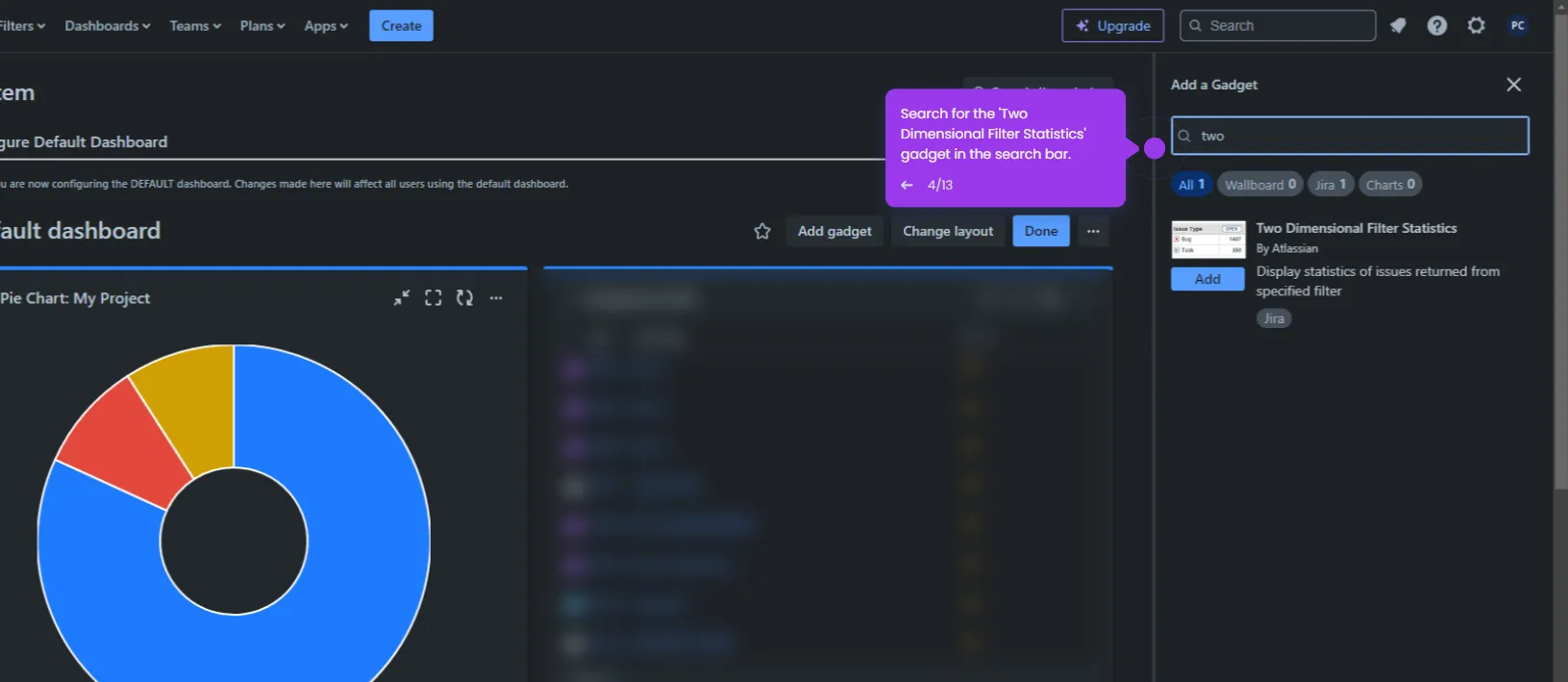Open Pie Chart gadget more options menu

pyautogui.click(x=496, y=298)
